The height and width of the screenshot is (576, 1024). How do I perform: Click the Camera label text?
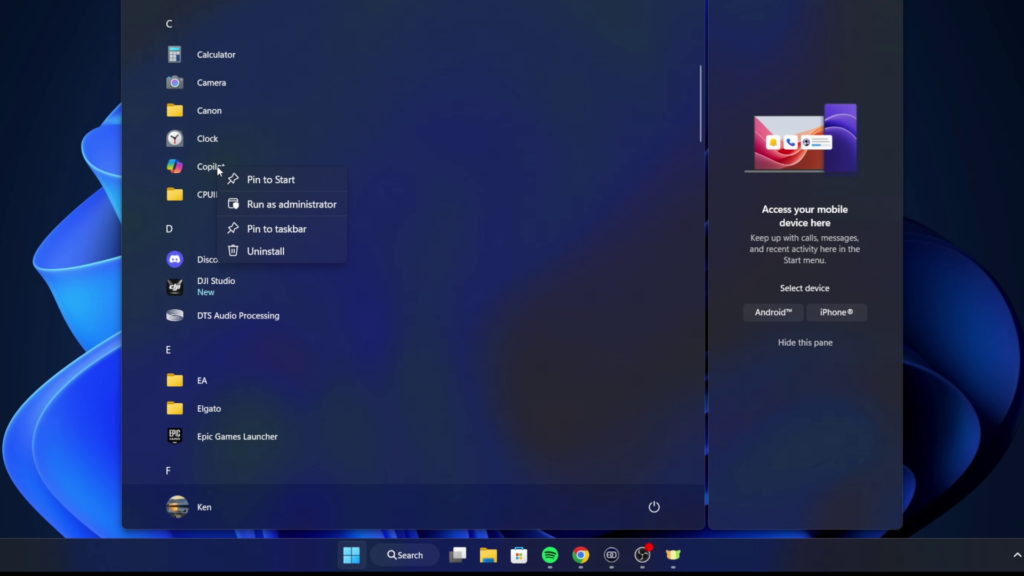tap(212, 83)
